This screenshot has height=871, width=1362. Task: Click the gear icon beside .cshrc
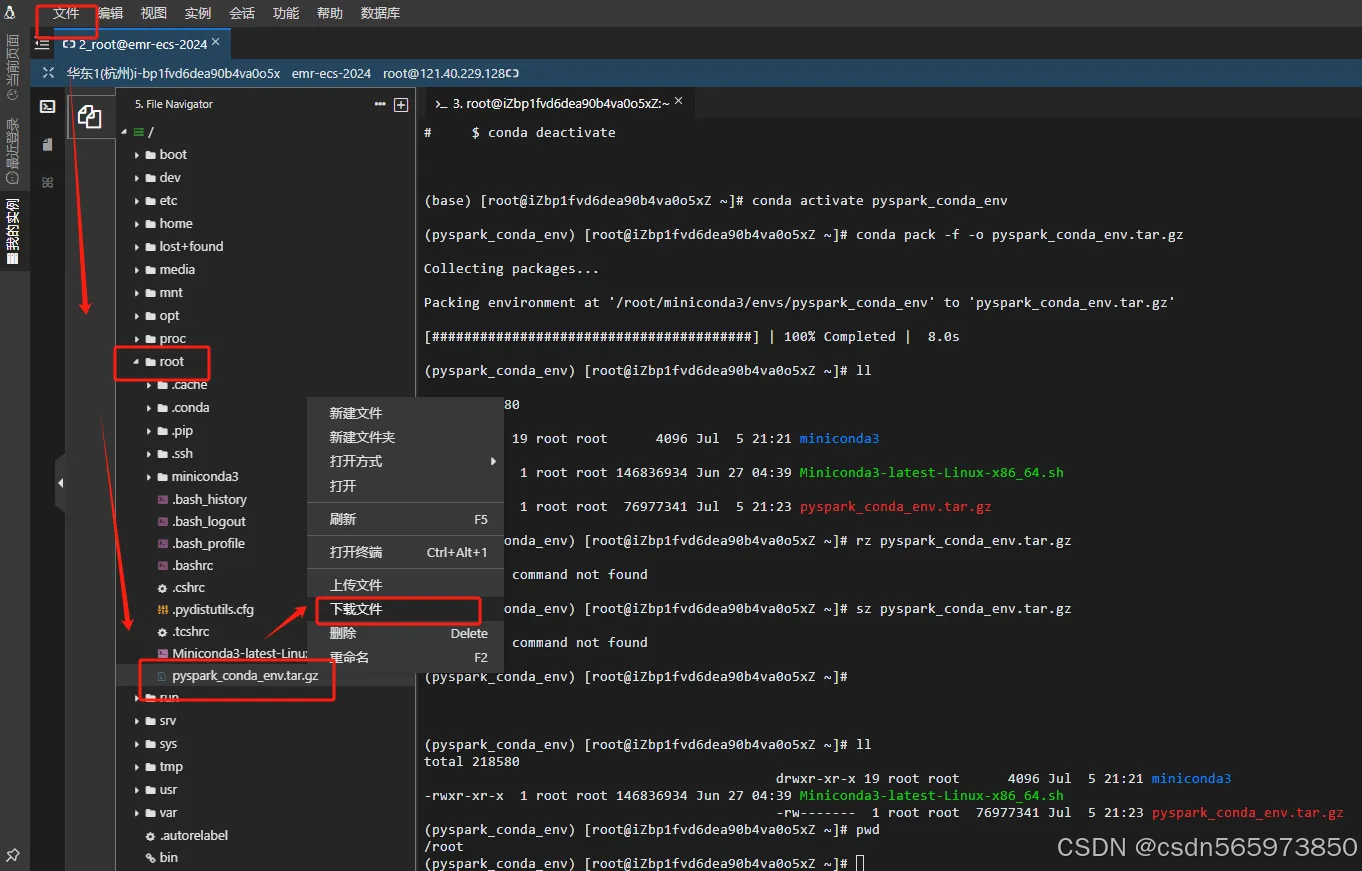[163, 588]
